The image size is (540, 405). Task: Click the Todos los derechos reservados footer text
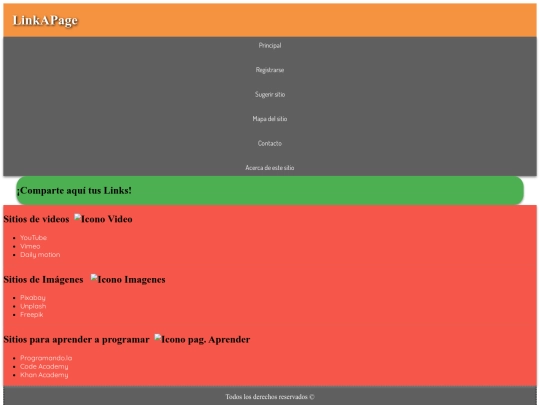click(x=270, y=397)
